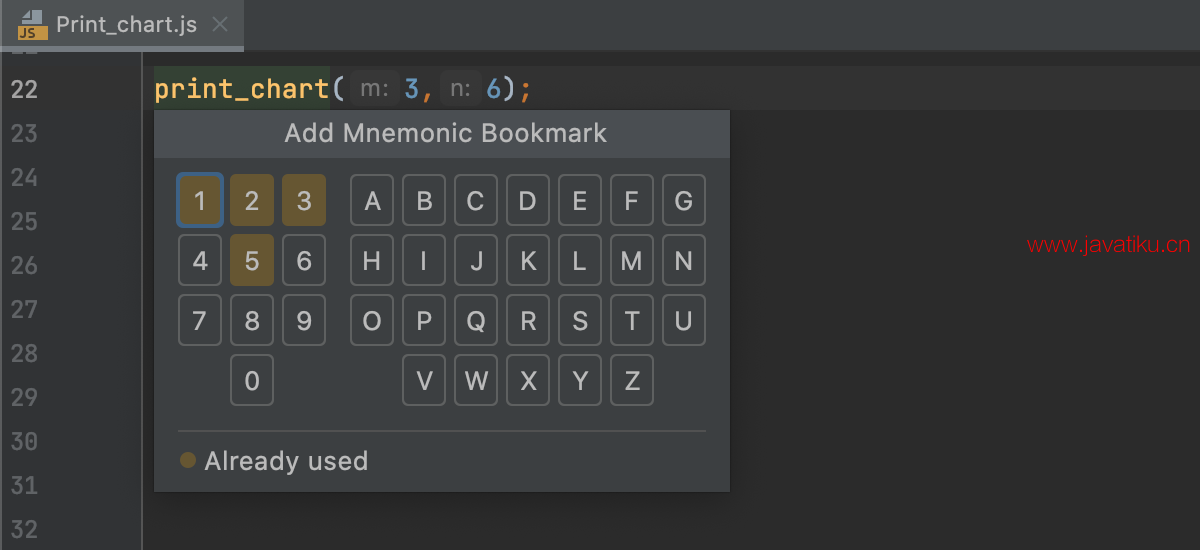Choose bookmark letter V

click(424, 380)
